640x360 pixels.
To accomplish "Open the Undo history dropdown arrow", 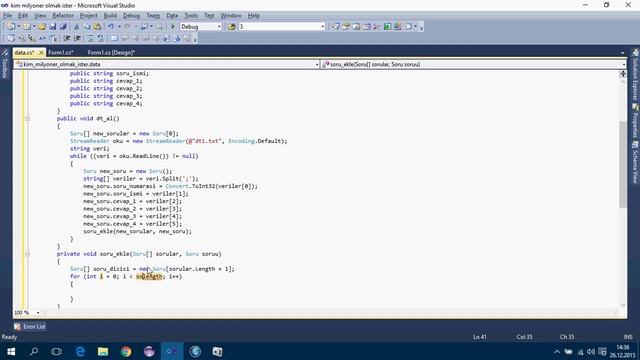I will point(119,27).
